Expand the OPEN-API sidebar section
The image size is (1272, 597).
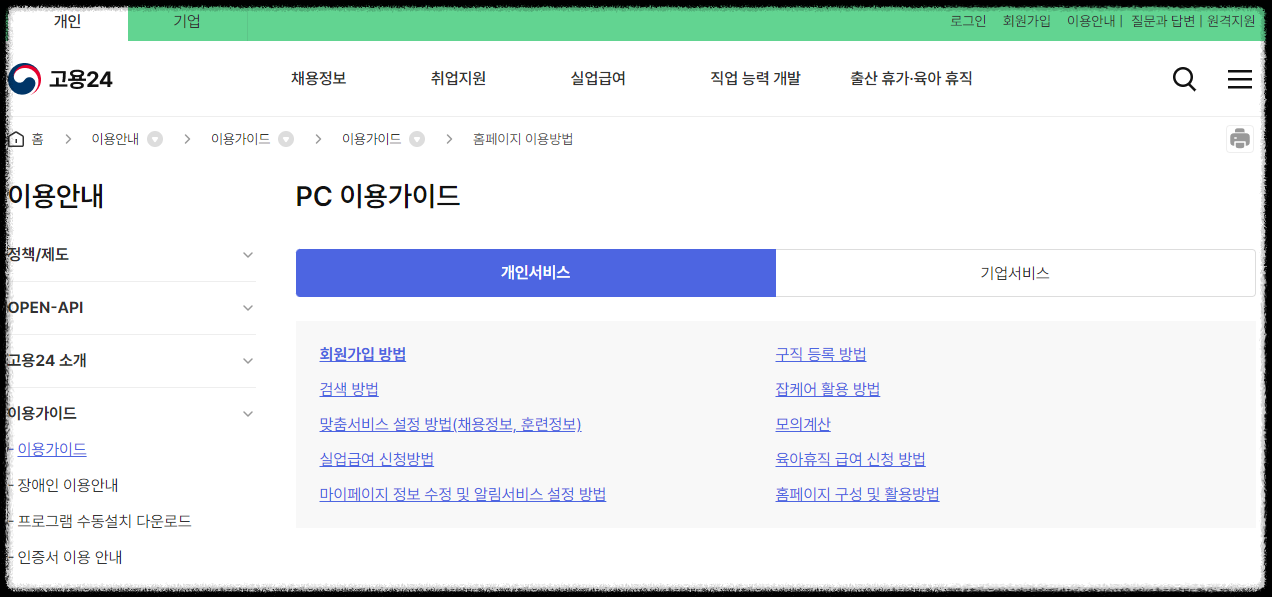click(132, 308)
